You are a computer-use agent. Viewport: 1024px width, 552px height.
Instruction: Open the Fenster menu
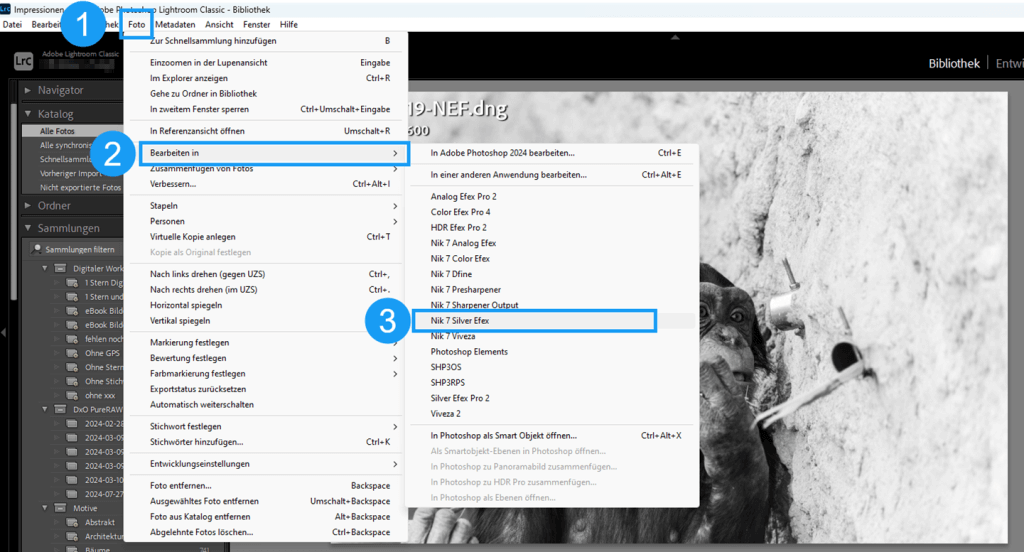pyautogui.click(x=257, y=25)
